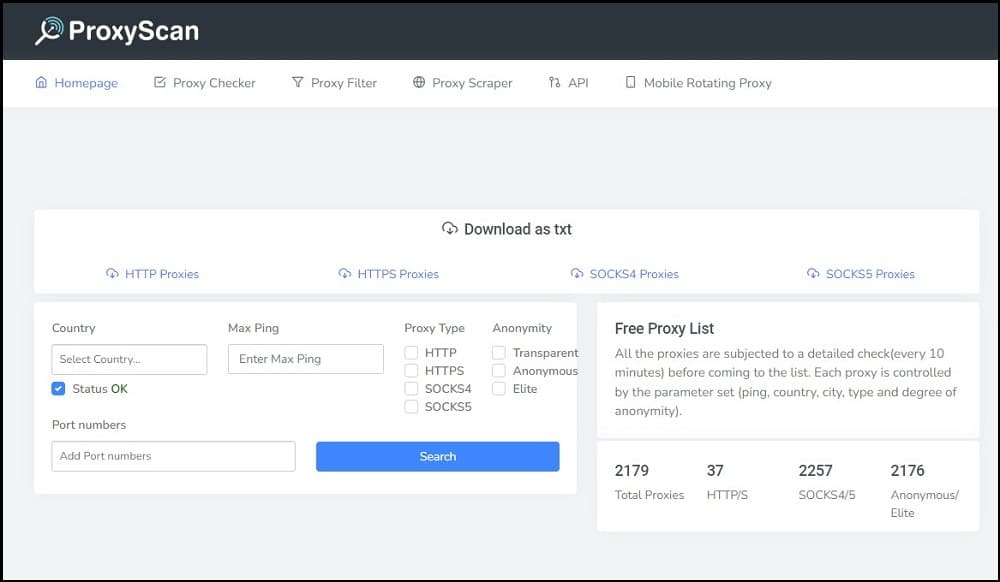Click the Mobile Rotating Proxy phone icon
This screenshot has height=582, width=1000.
(x=630, y=82)
